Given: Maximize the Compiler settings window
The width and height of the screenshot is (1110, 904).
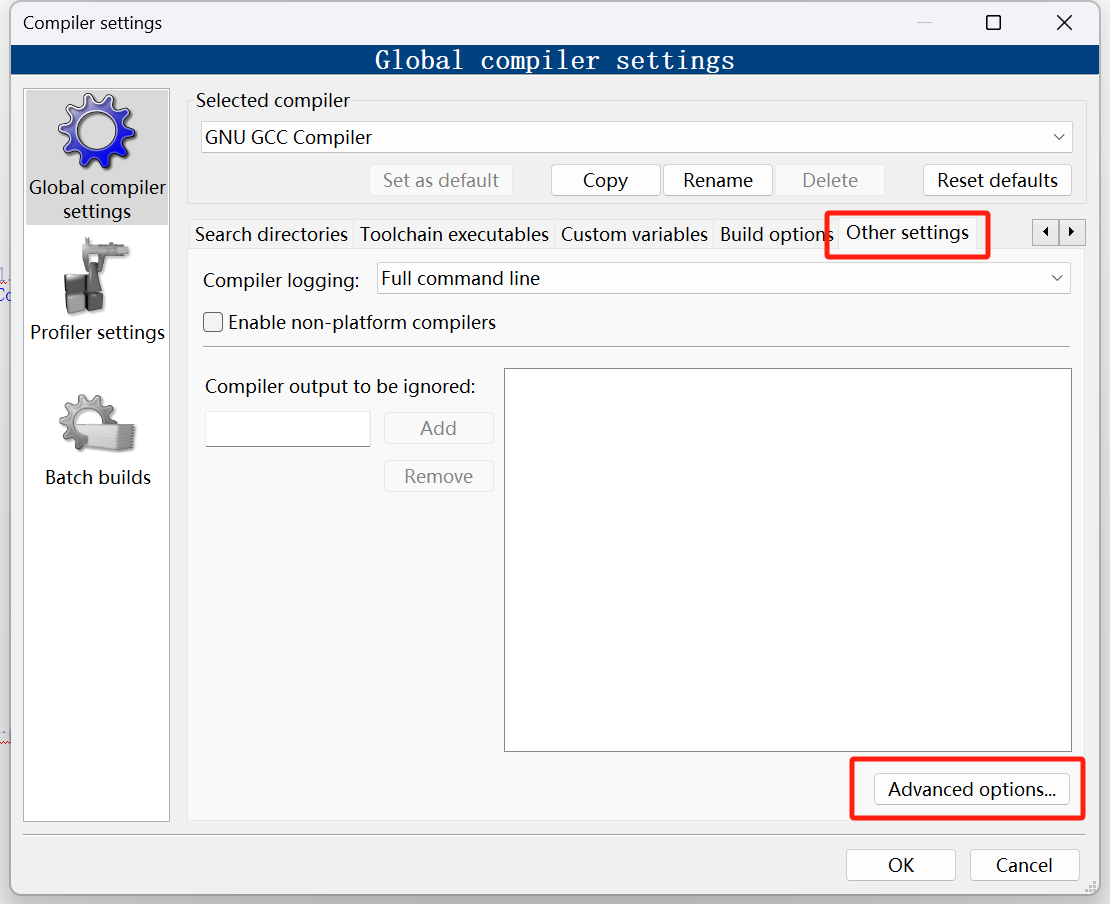Looking at the screenshot, I should click(x=993, y=23).
